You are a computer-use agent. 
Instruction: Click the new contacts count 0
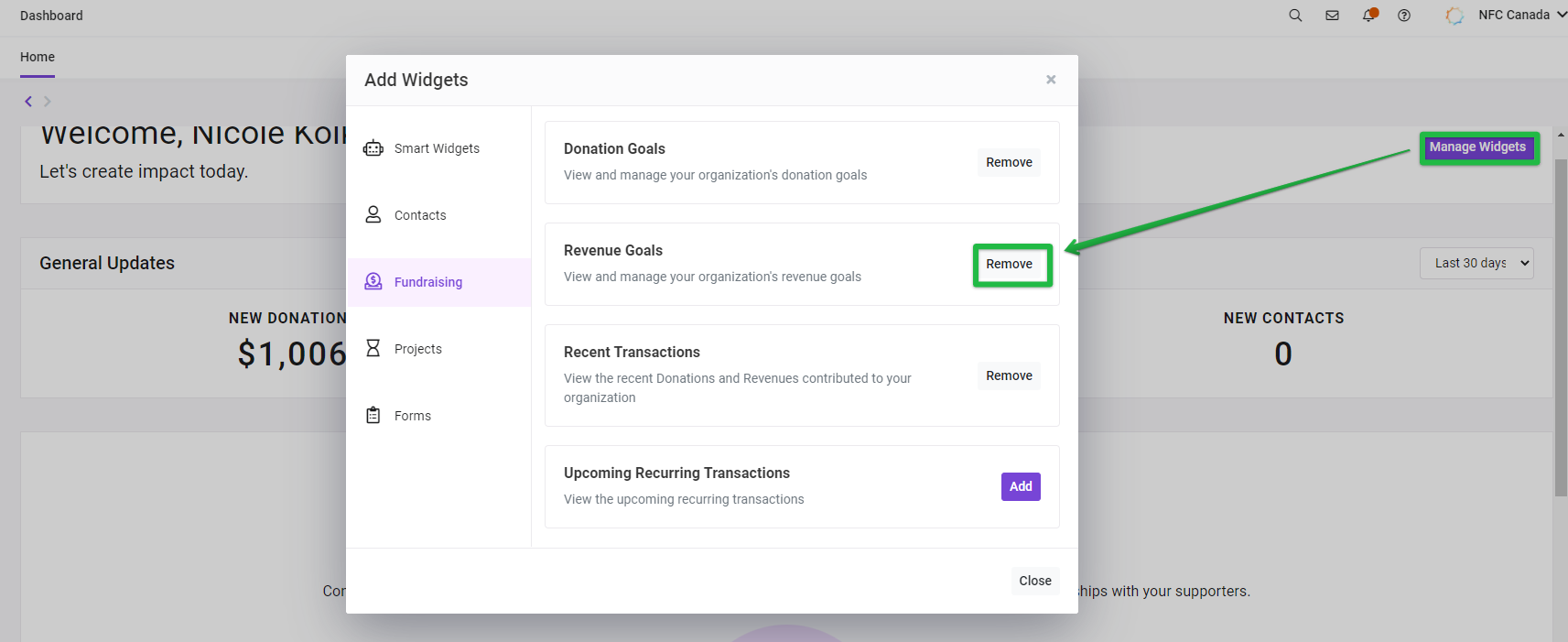click(1283, 354)
